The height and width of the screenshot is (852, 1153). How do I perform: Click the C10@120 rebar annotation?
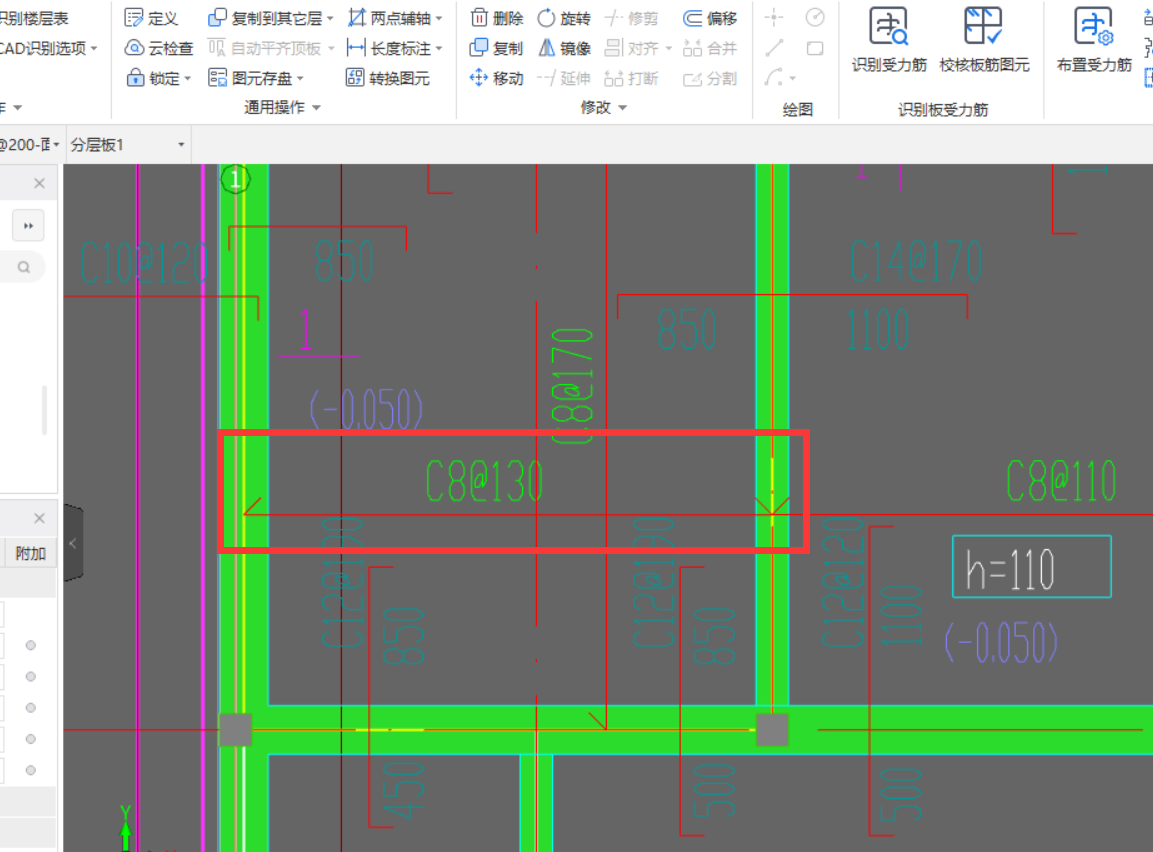point(145,262)
